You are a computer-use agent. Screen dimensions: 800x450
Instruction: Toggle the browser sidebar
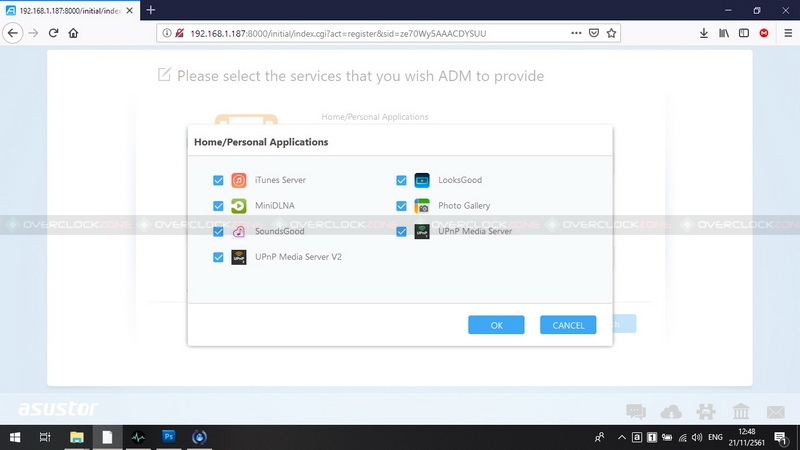pyautogui.click(x=744, y=33)
